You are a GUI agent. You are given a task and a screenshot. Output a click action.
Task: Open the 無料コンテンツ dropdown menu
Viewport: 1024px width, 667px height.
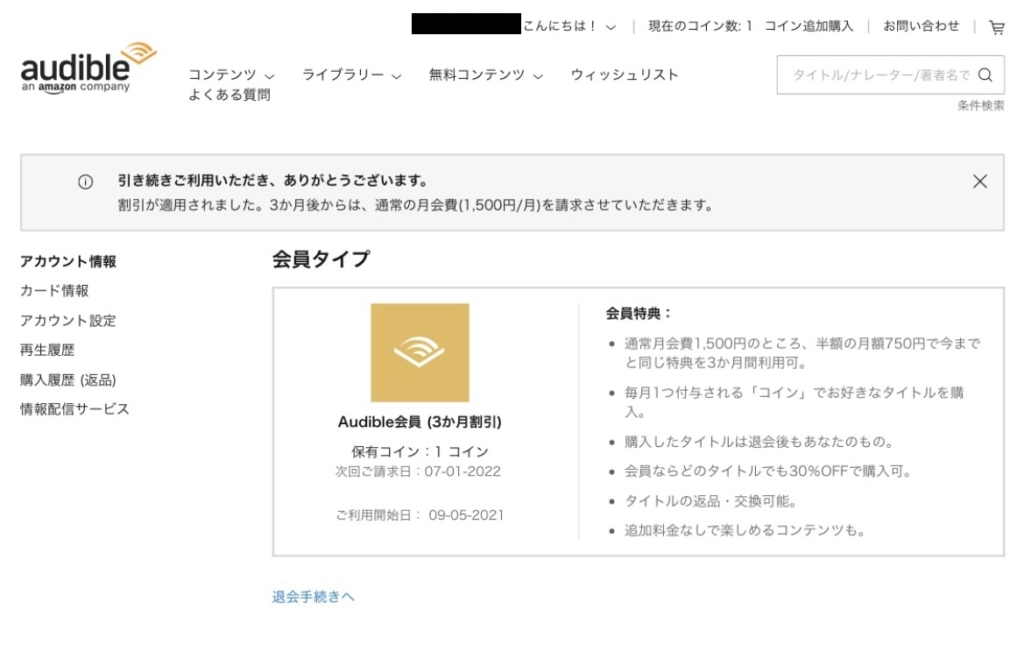coord(486,75)
